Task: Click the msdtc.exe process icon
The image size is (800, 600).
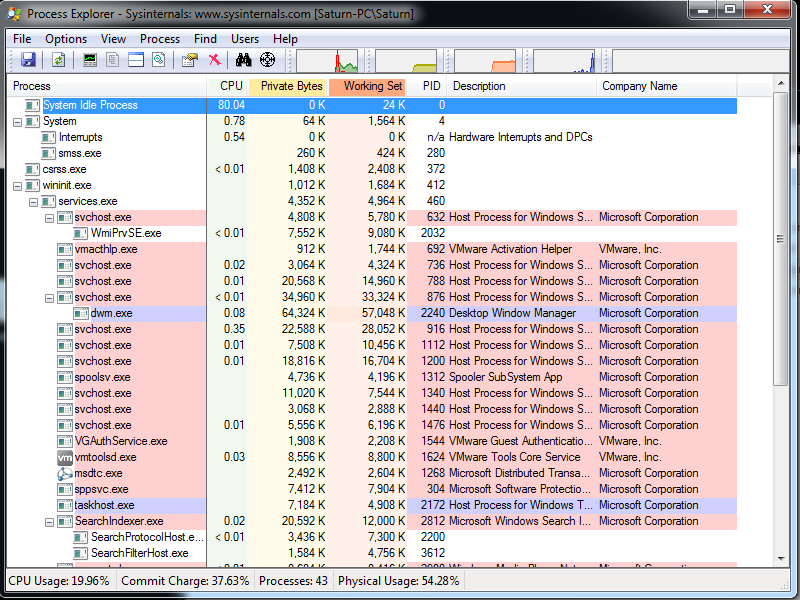Action: (65, 473)
